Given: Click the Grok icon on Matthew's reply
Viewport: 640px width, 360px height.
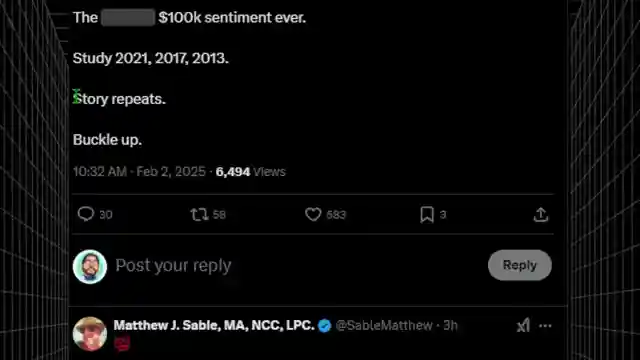Looking at the screenshot, I should (x=523, y=325).
